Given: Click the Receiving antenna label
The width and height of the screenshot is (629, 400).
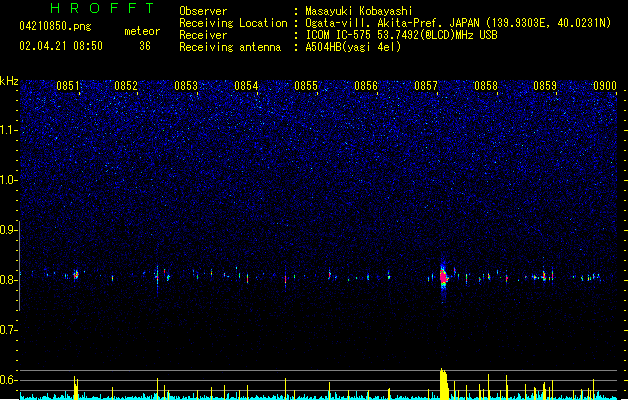Looking at the screenshot, I should click(230, 47).
